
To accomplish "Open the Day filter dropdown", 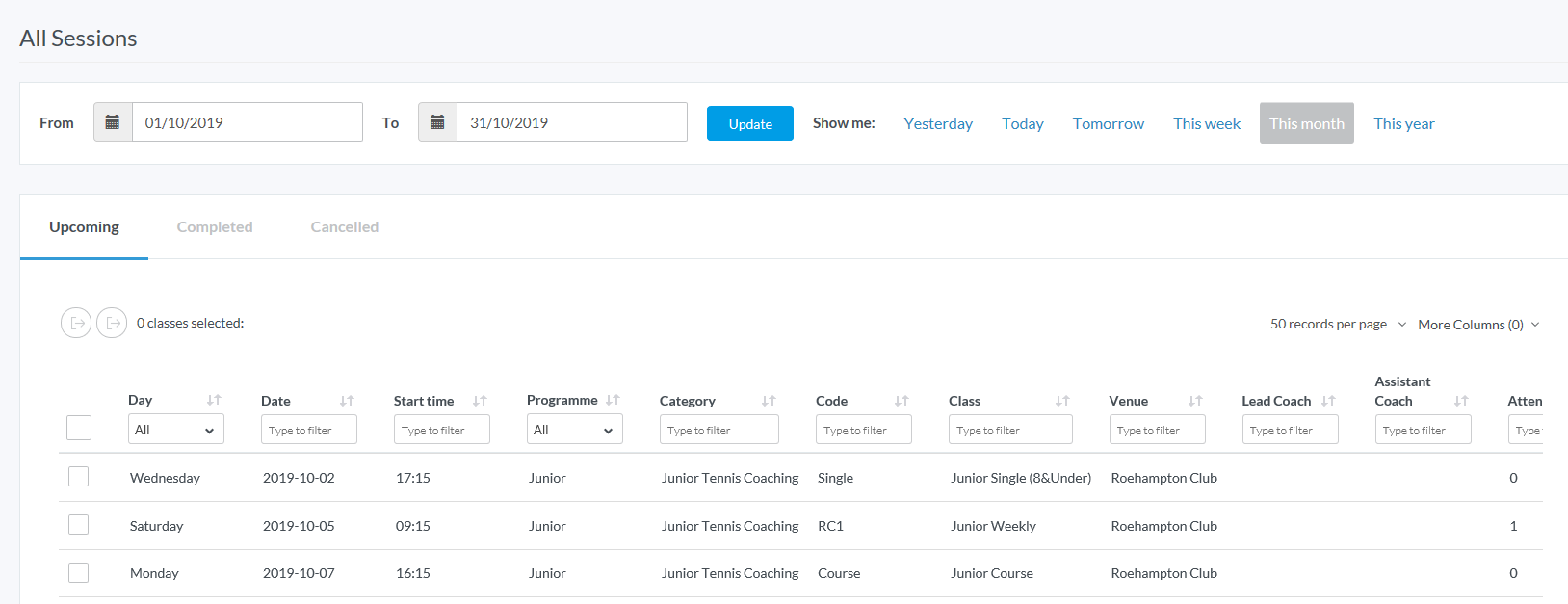I will [x=175, y=430].
